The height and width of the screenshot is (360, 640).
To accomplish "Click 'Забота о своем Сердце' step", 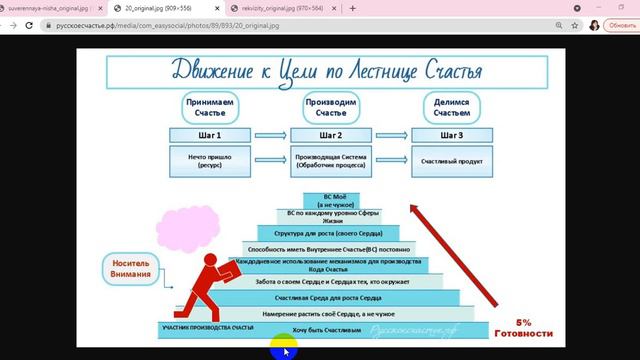I will (x=329, y=282).
